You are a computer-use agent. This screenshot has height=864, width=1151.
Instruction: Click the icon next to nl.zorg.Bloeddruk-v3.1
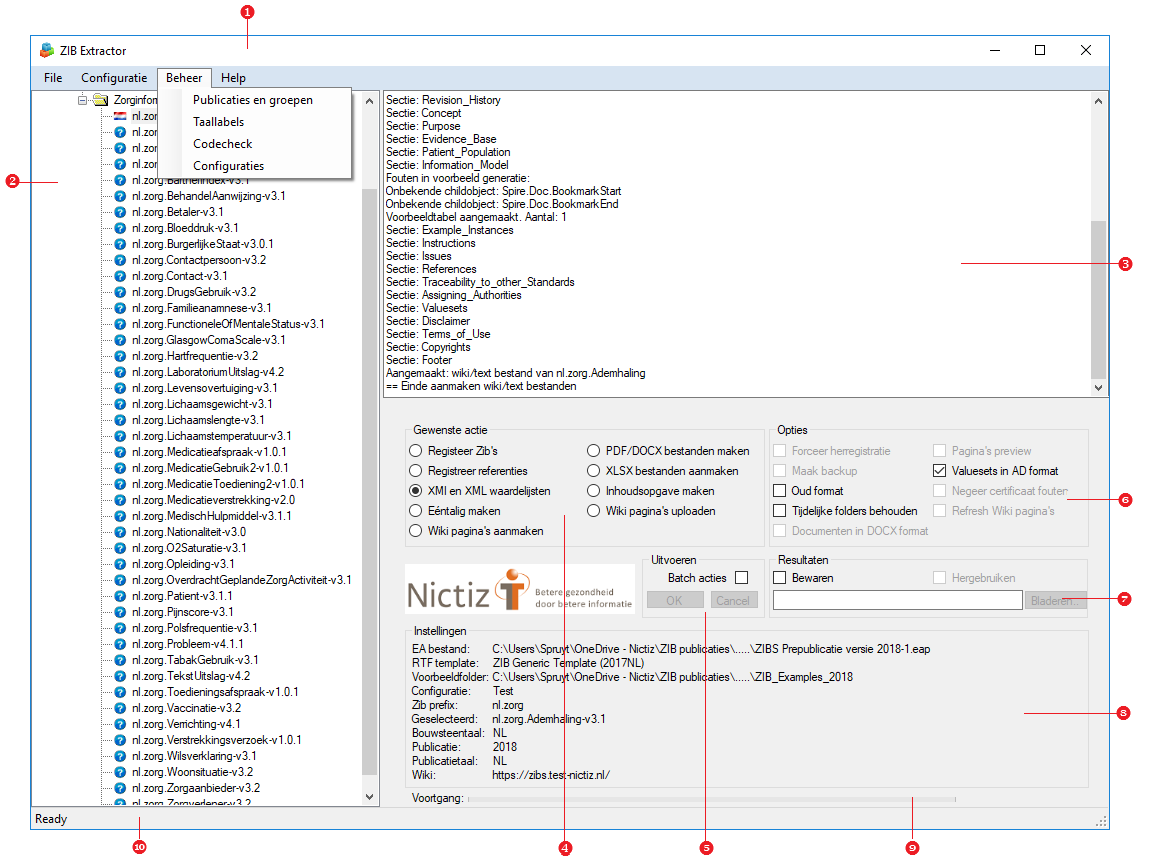click(x=120, y=228)
